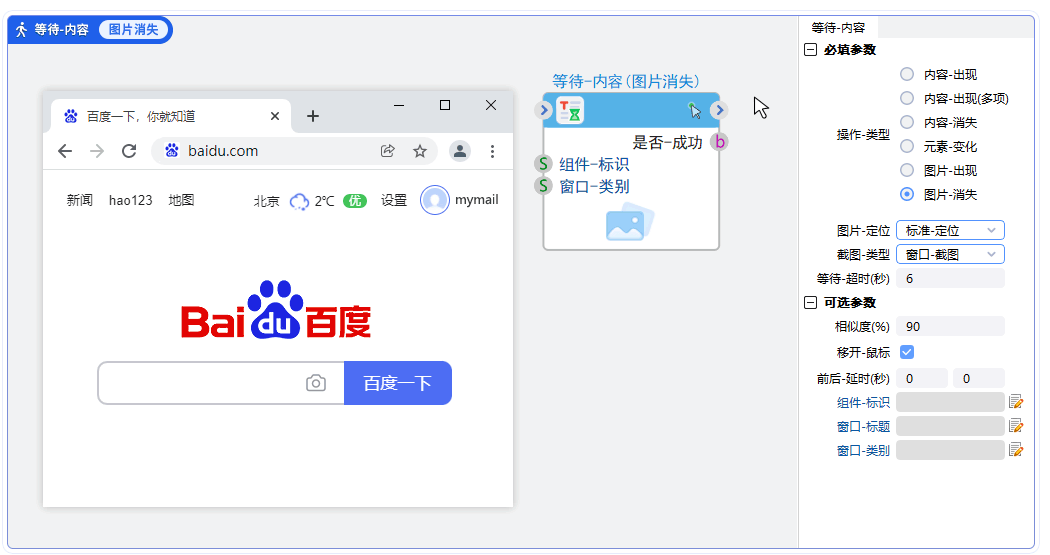This screenshot has width=1050, height=555.
Task: Click the 等待-超时(秒) value field
Action: [x=950, y=279]
